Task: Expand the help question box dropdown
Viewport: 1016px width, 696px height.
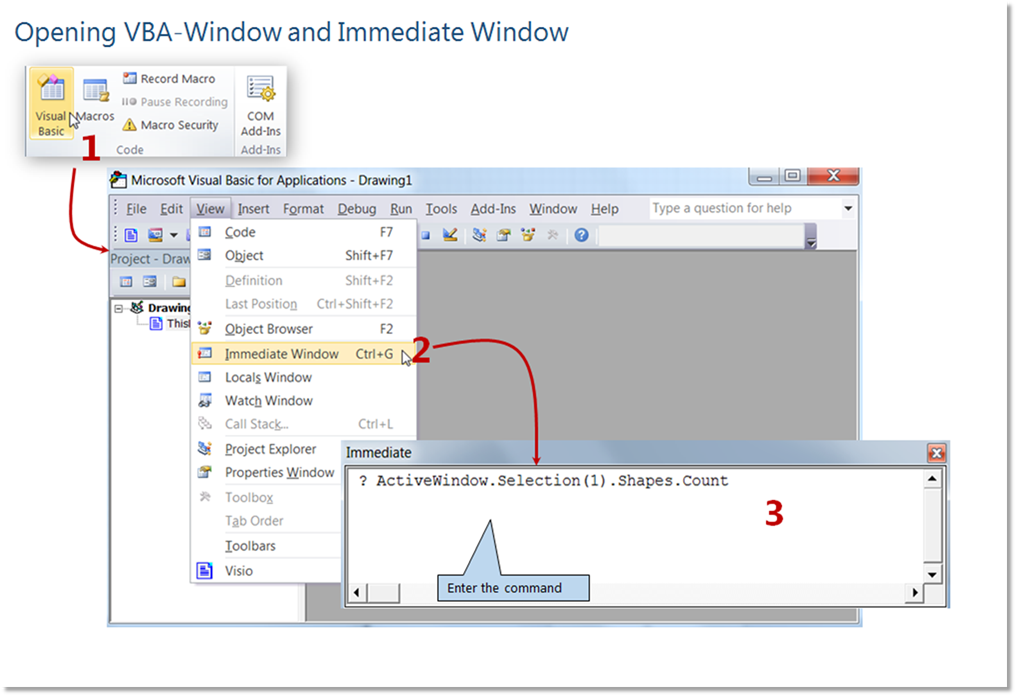Action: [848, 208]
